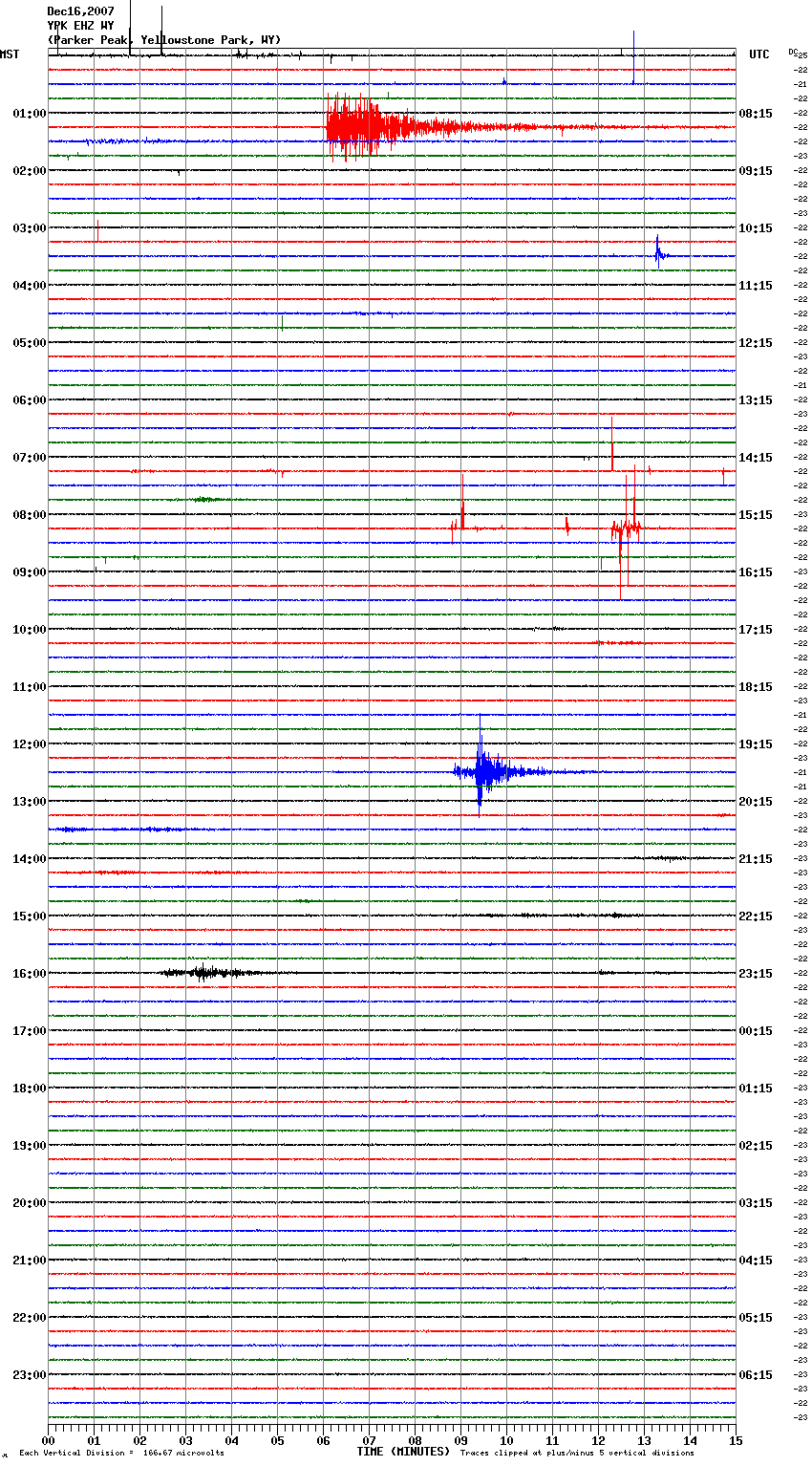Click the "05:00" MST hour label

30,343
